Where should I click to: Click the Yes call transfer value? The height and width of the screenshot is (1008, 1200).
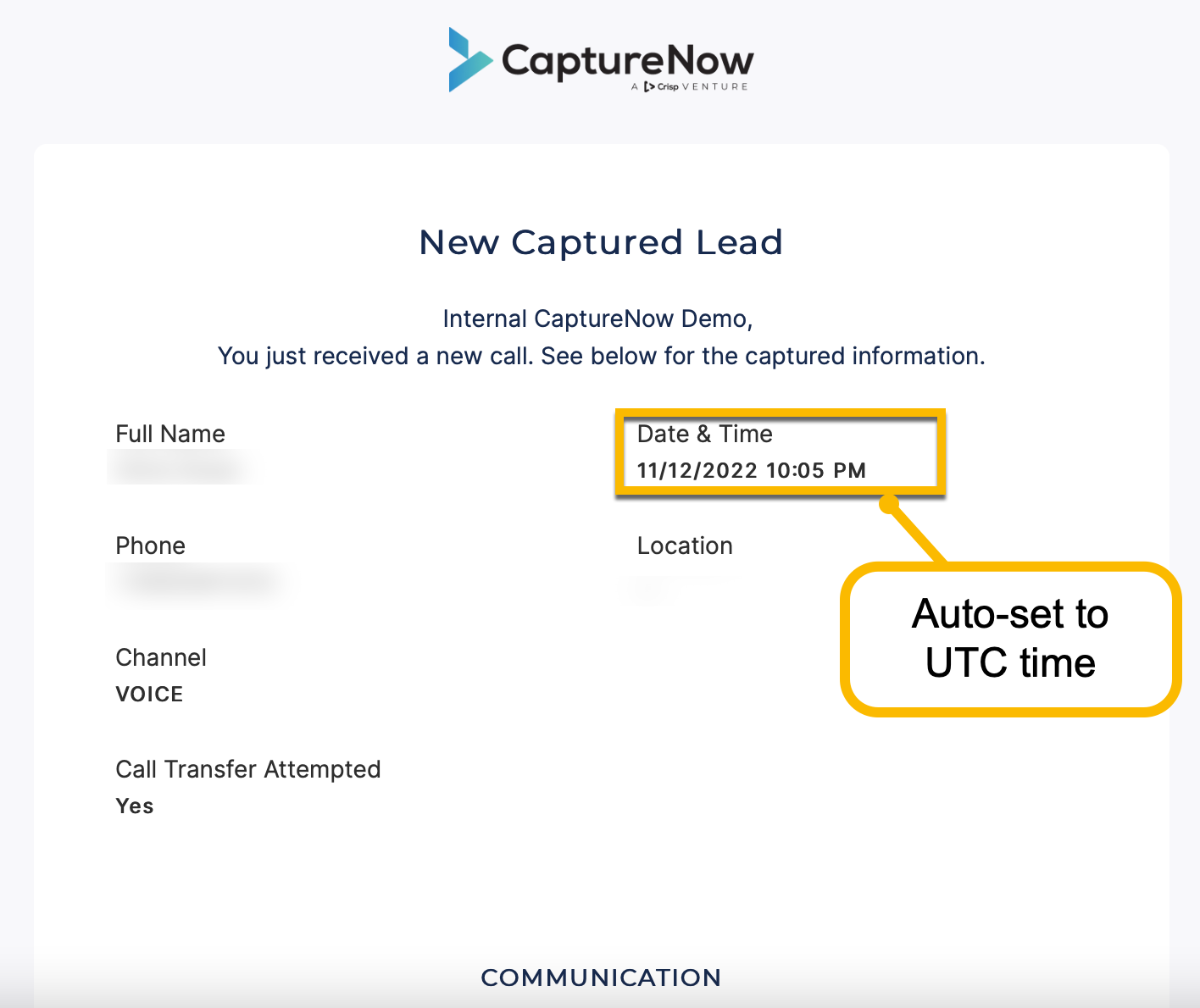tap(134, 806)
